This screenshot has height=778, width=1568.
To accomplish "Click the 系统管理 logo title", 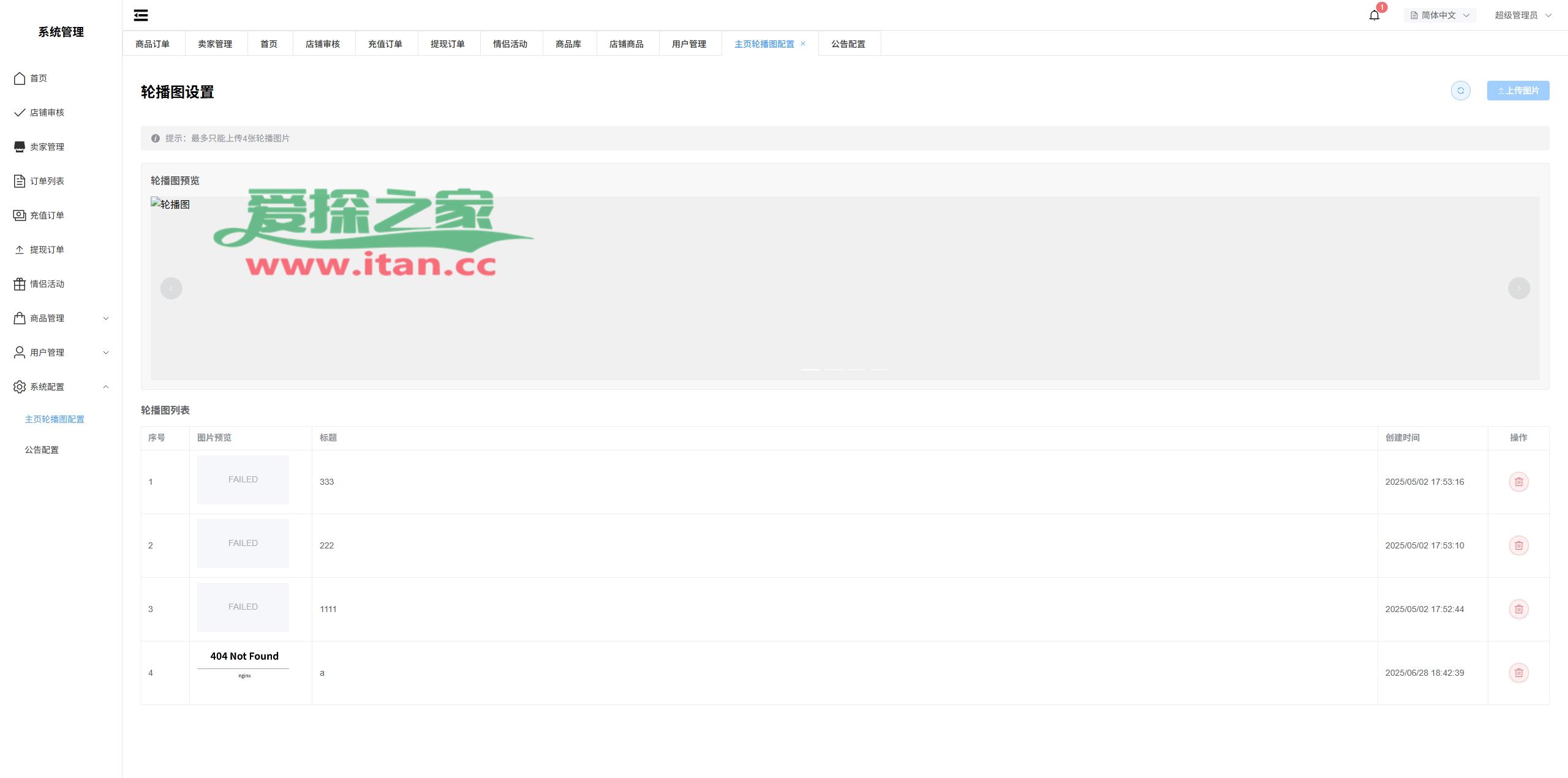I will coord(61,32).
